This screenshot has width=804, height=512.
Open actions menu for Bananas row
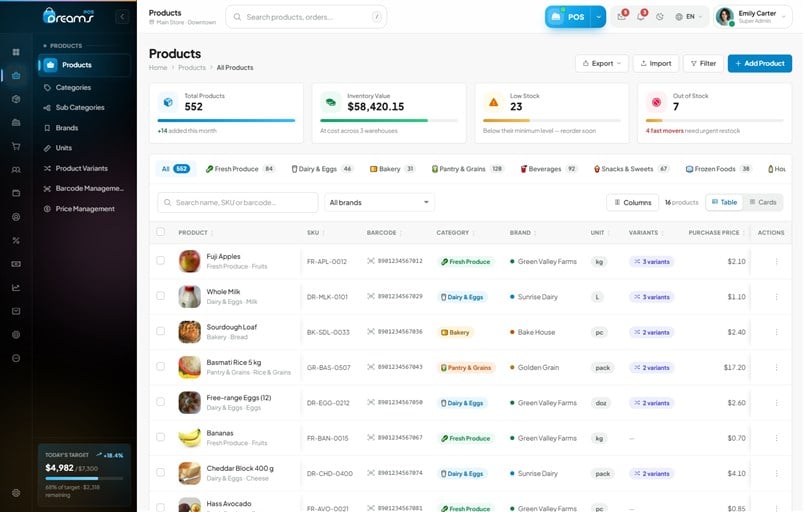(x=776, y=438)
